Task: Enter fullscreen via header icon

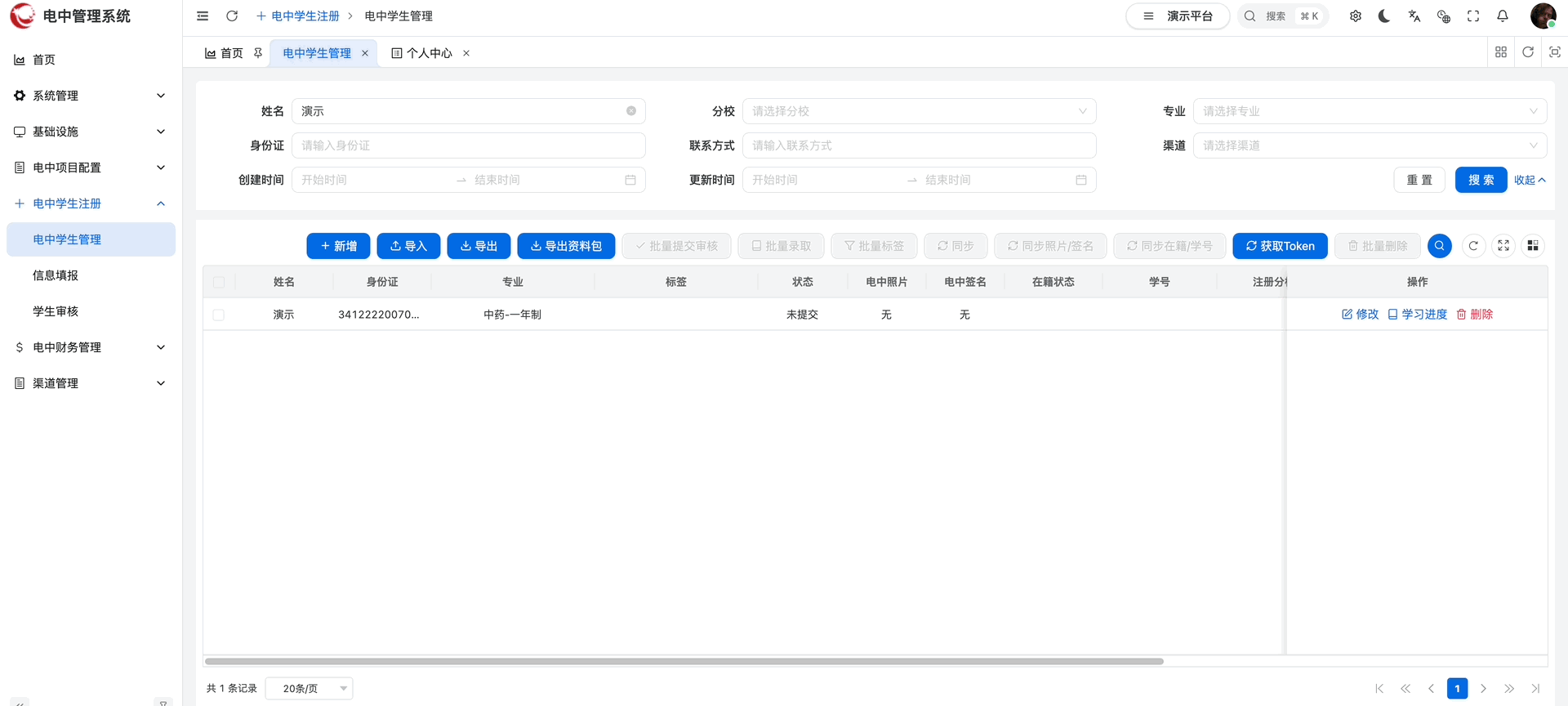Action: point(1473,16)
